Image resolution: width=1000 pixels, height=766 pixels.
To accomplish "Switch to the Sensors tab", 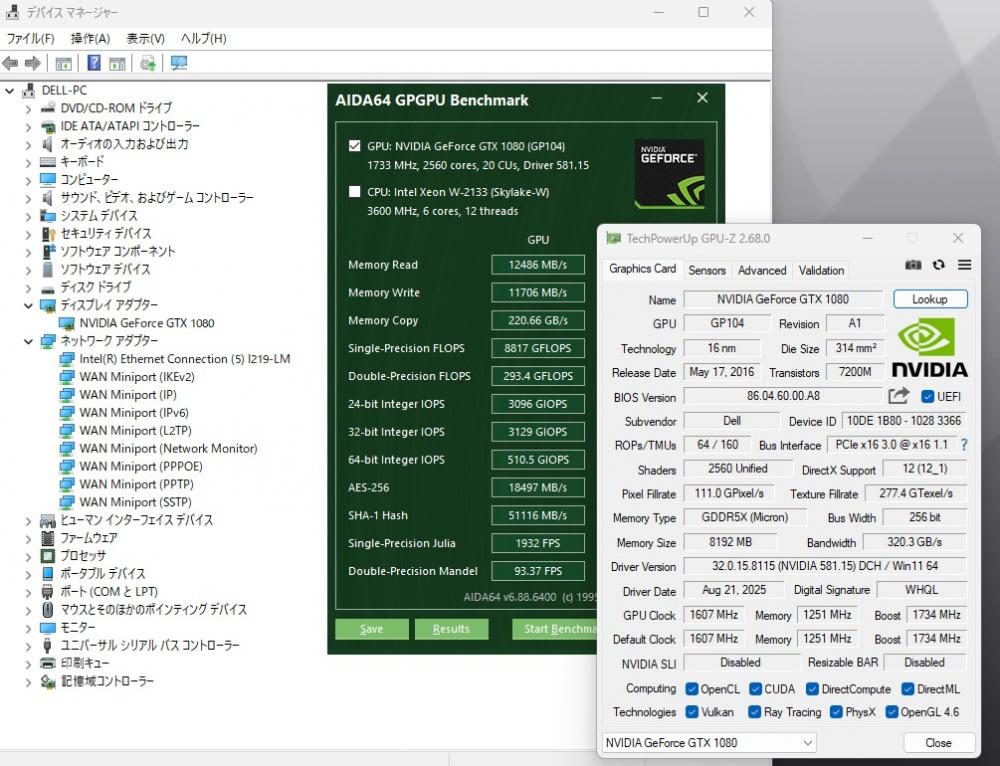I will (x=706, y=270).
